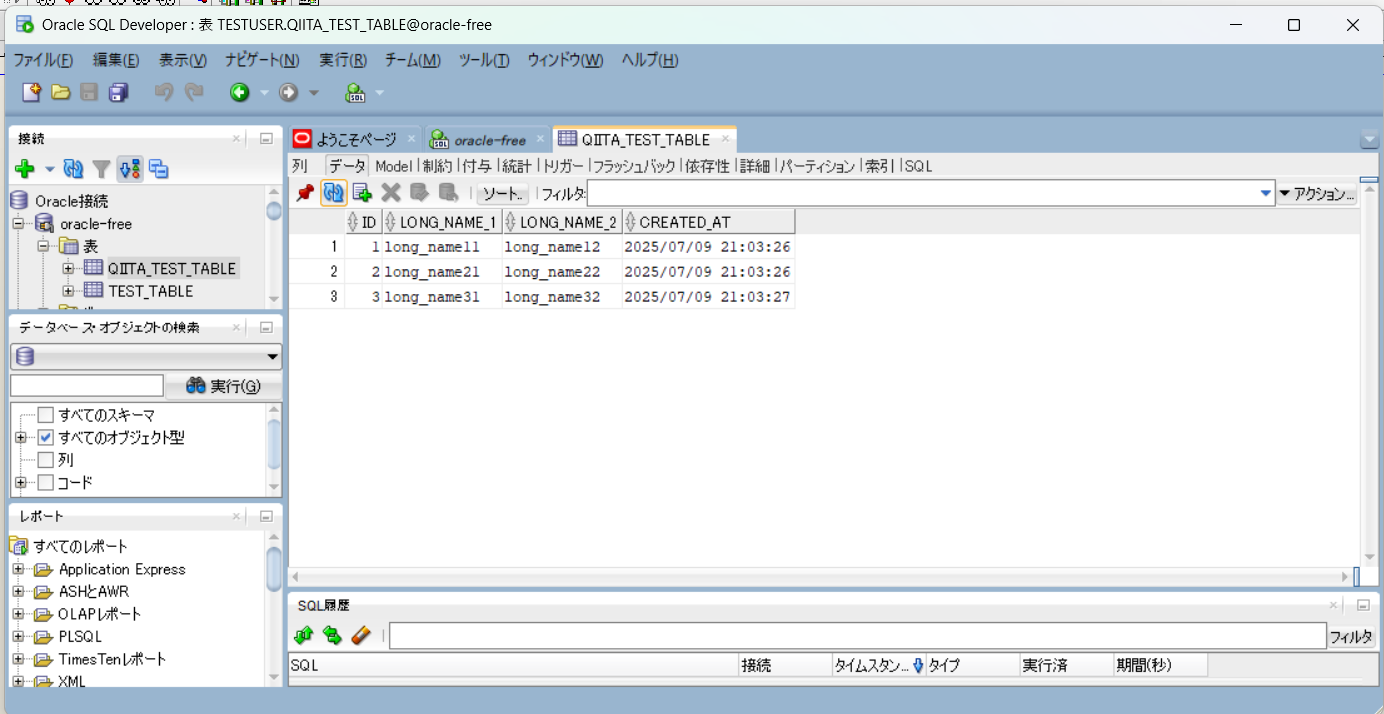Check the すべてのスキーマ checkbox

pyautogui.click(x=44, y=414)
